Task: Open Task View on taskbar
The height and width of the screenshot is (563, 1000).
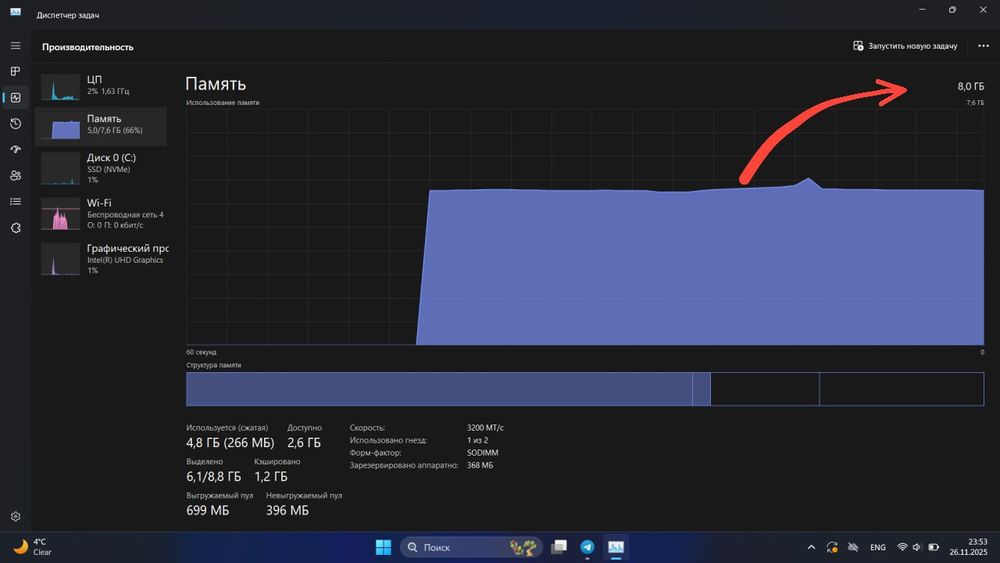Action: pos(559,547)
